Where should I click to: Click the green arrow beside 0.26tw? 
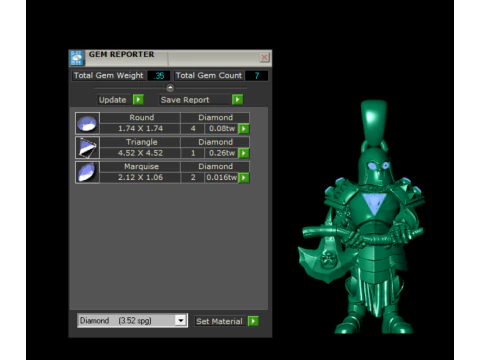tap(244, 153)
